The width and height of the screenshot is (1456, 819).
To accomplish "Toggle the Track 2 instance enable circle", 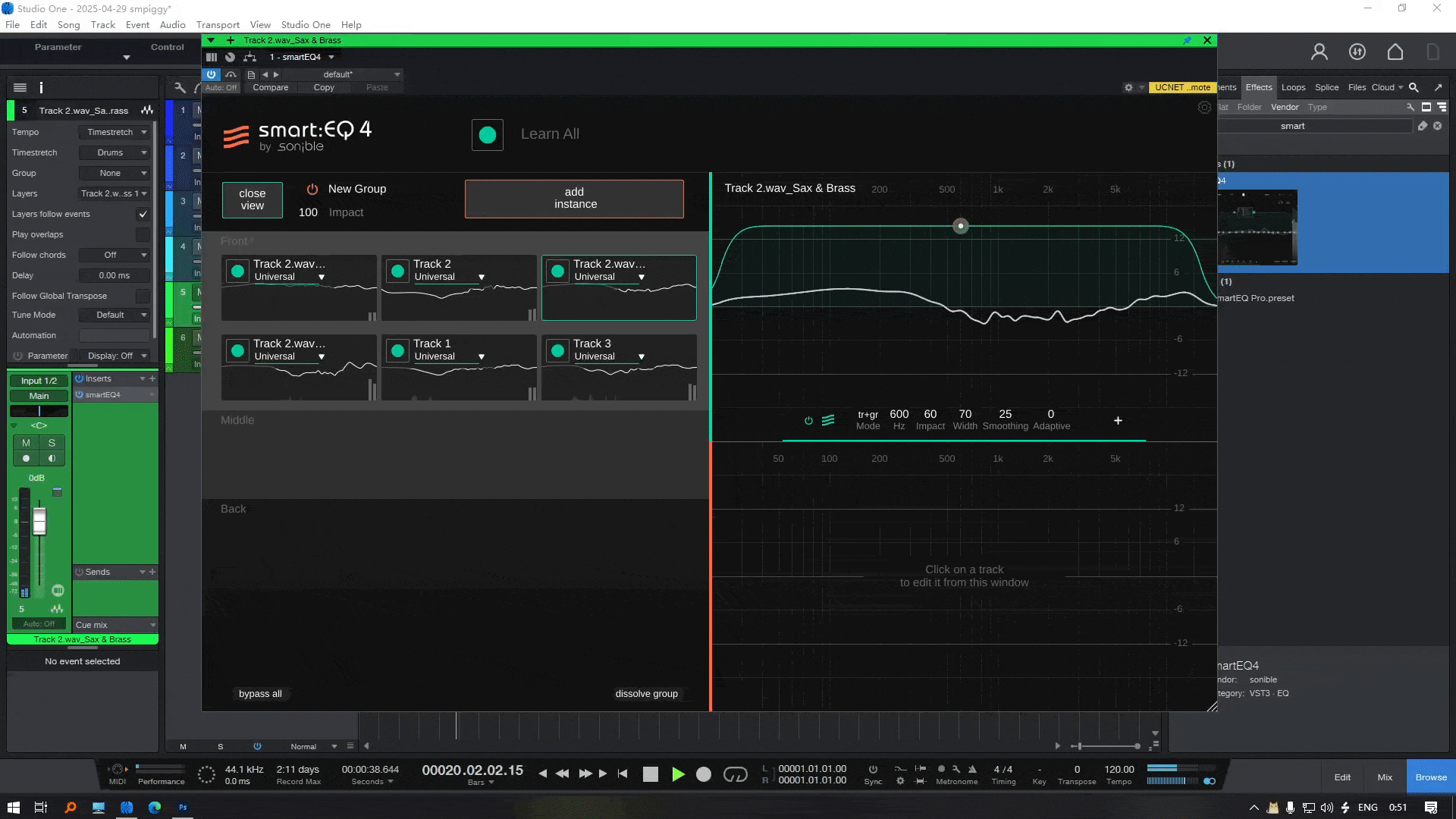I will point(398,271).
